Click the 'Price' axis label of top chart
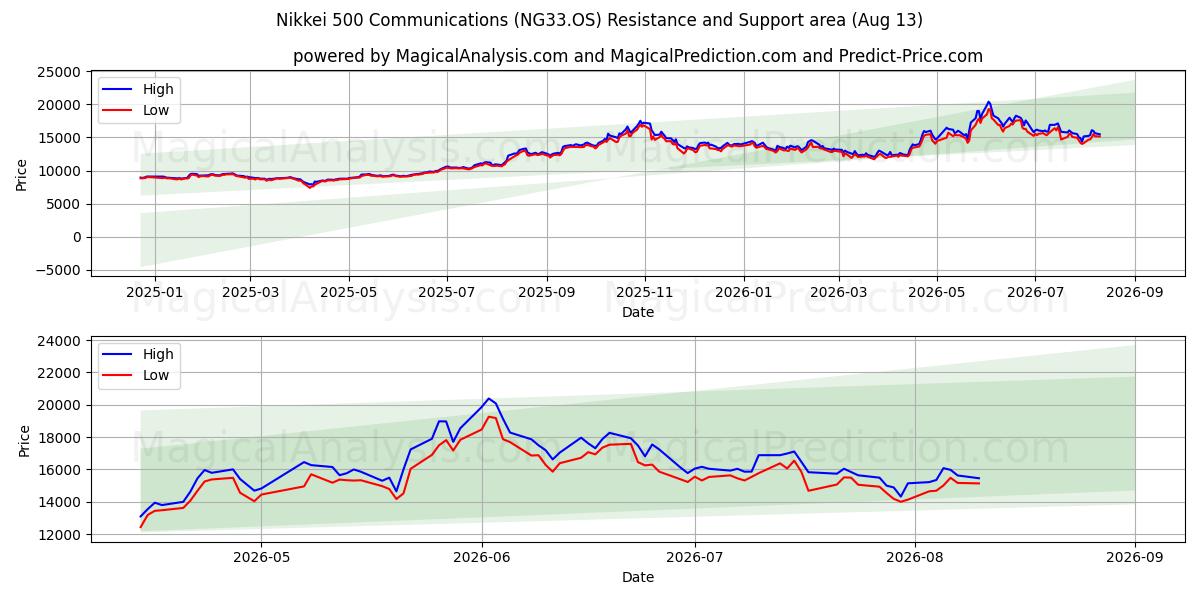This screenshot has height=600, width=1200. pyautogui.click(x=22, y=174)
